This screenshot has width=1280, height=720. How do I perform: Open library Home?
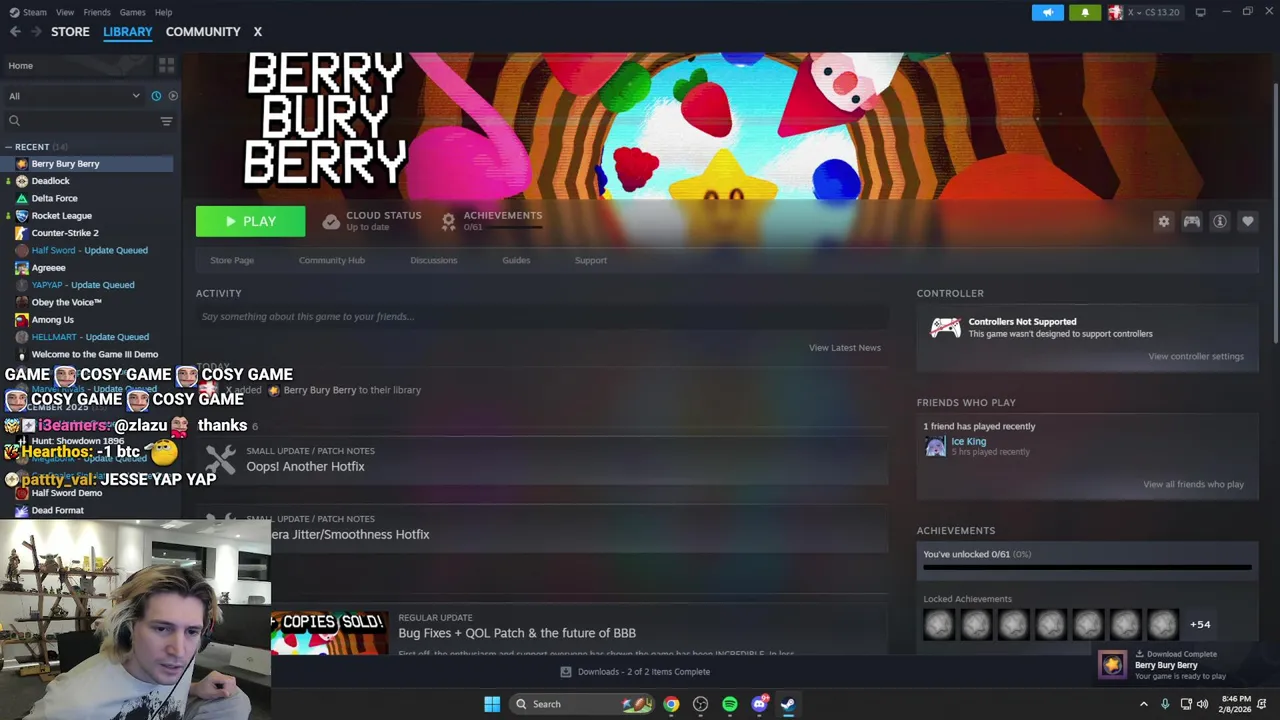[x=20, y=65]
